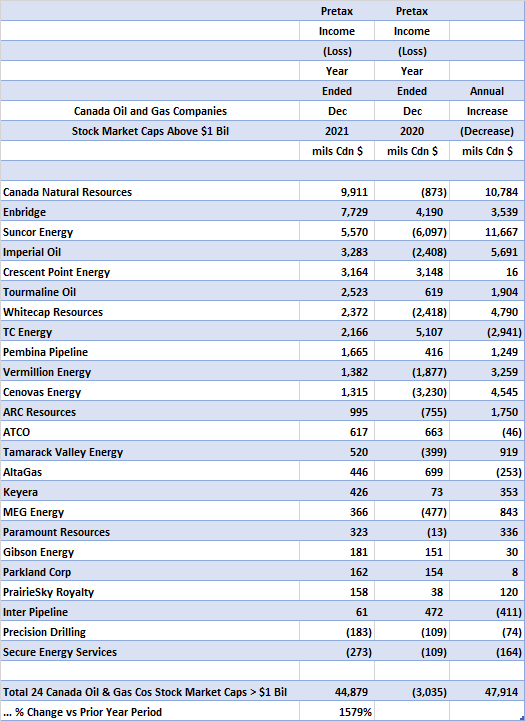Select Tamarack Valley increase 919
Image resolution: width=525 pixels, height=721 pixels.
(509, 452)
